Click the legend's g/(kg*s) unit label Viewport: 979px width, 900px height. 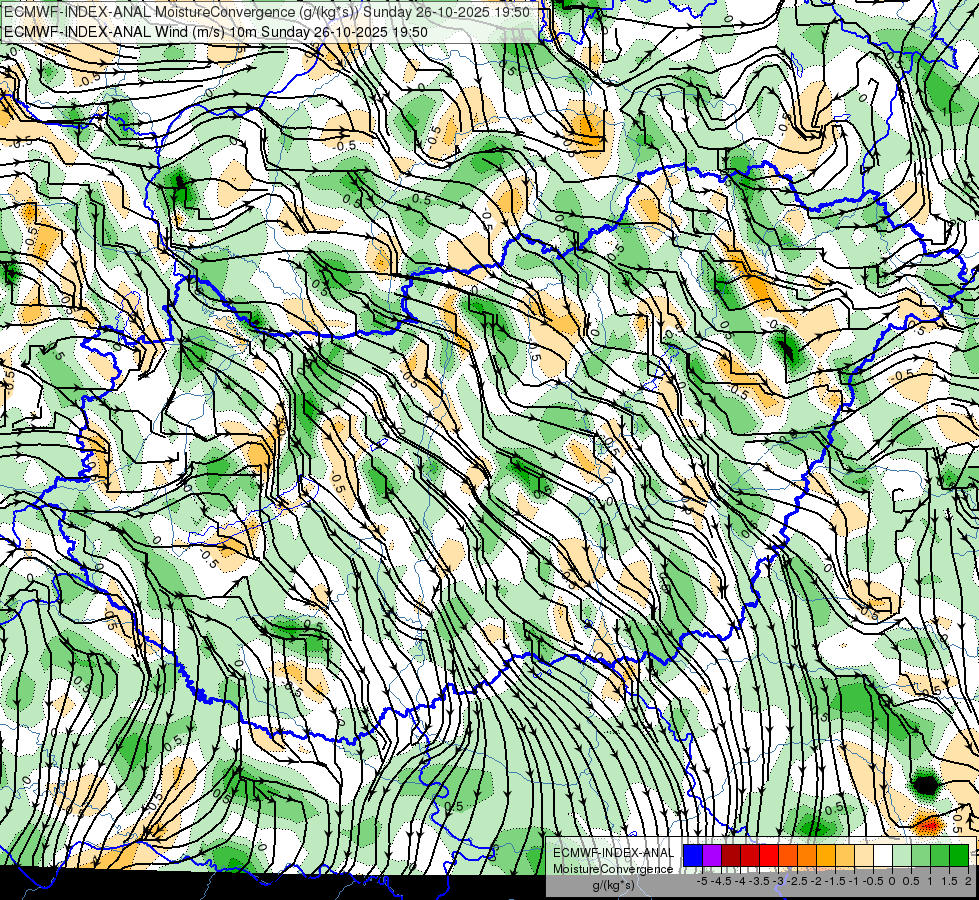pos(614,885)
